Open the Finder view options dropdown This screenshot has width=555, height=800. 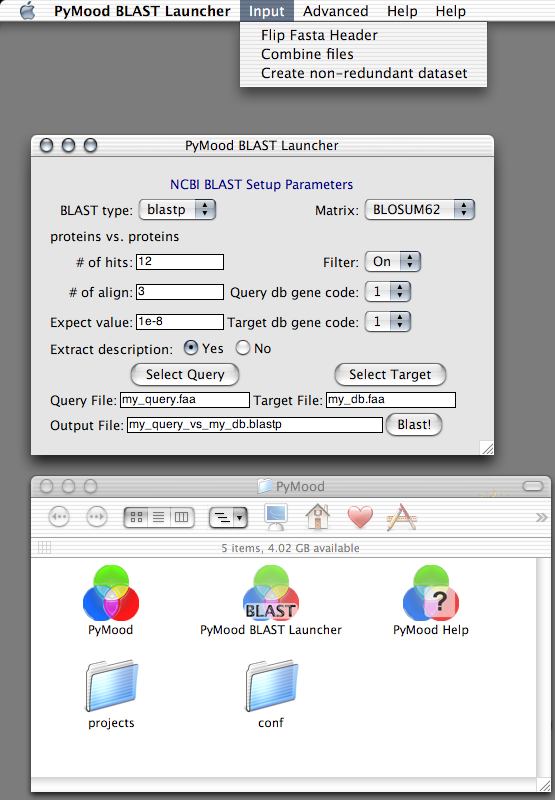pyautogui.click(x=229, y=518)
